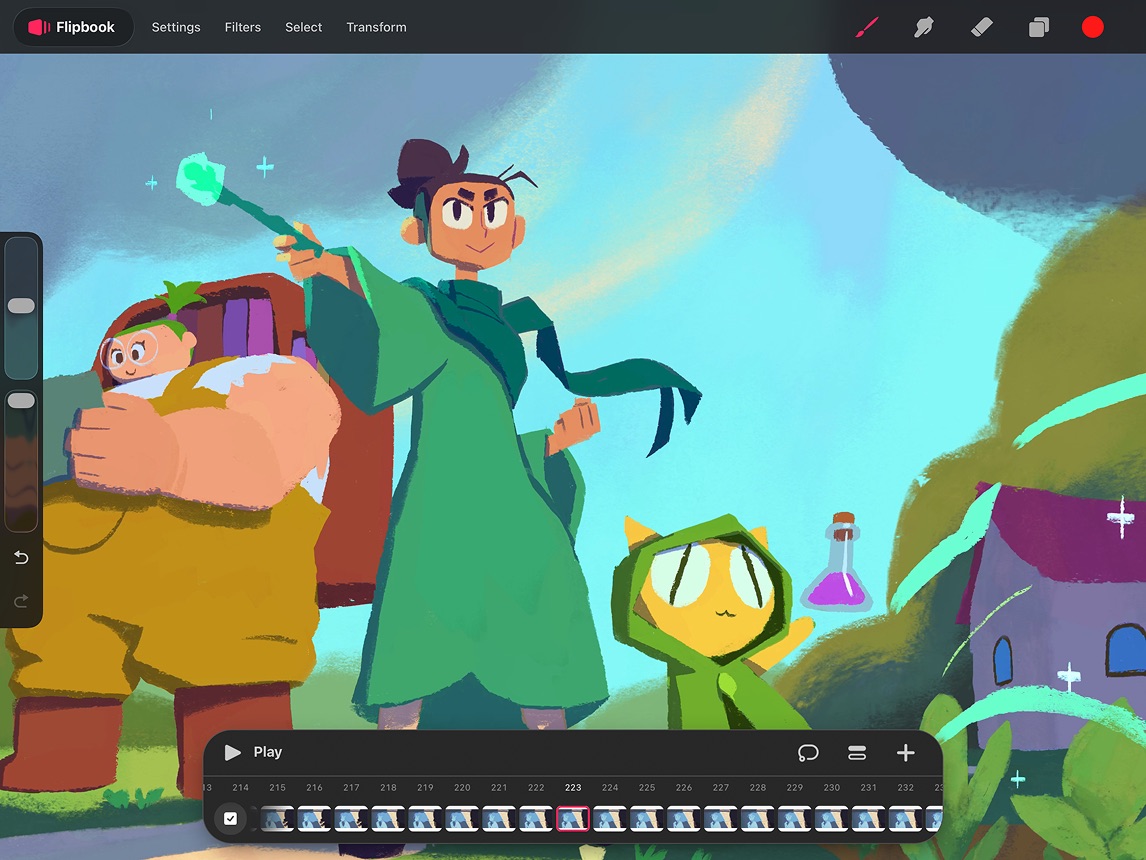Open the timeline options bars icon
The width and height of the screenshot is (1146, 860).
tap(857, 753)
